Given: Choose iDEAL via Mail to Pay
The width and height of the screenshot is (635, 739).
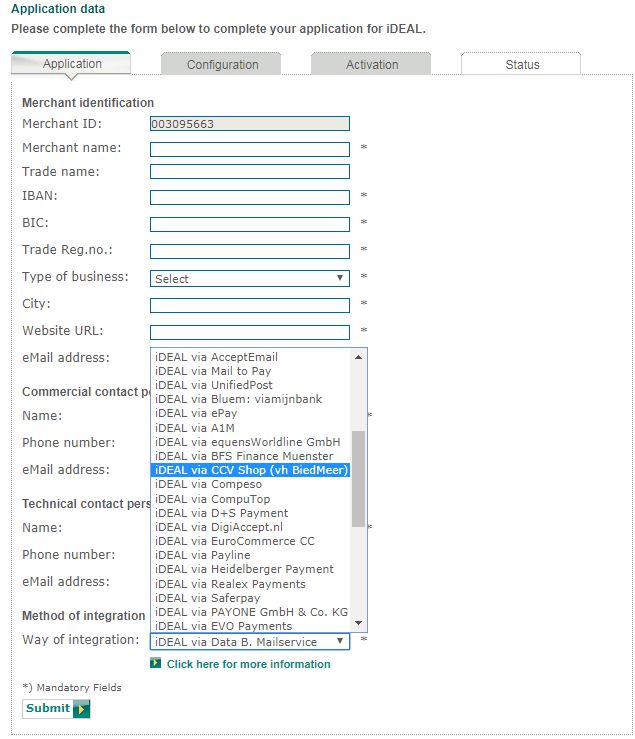Looking at the screenshot, I should 250,371.
